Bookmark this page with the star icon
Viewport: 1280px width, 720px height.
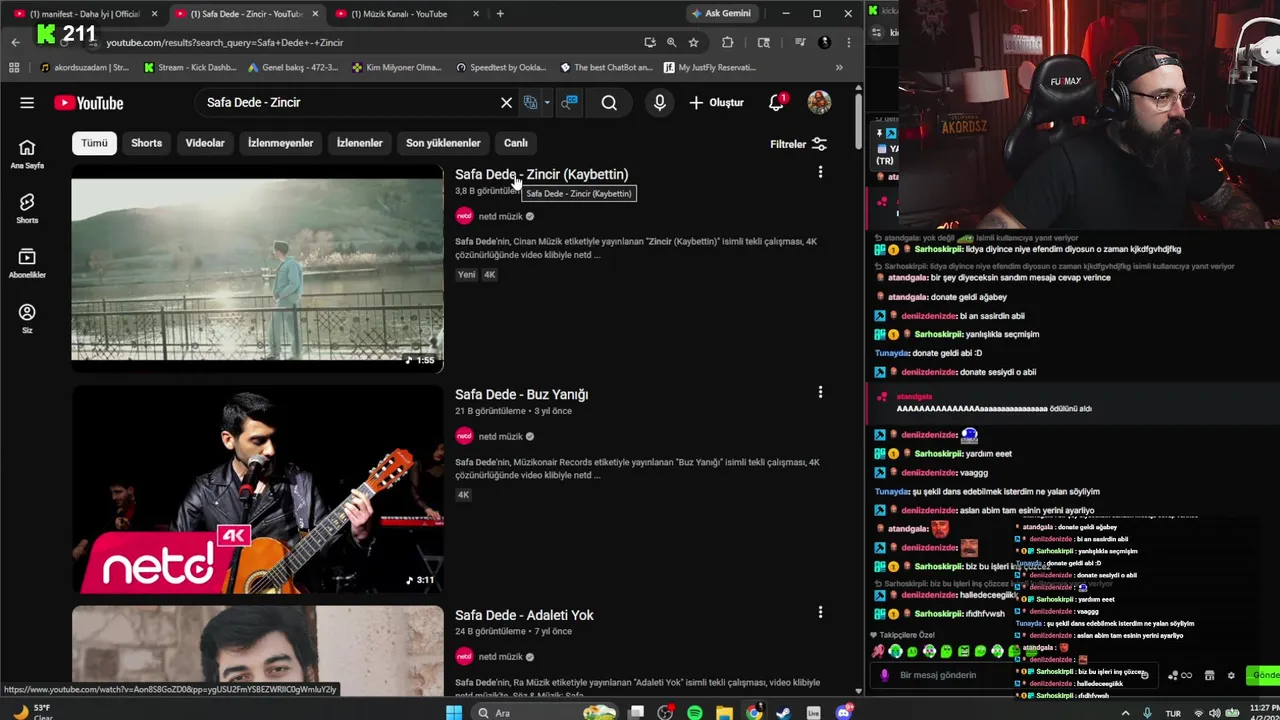click(x=693, y=42)
